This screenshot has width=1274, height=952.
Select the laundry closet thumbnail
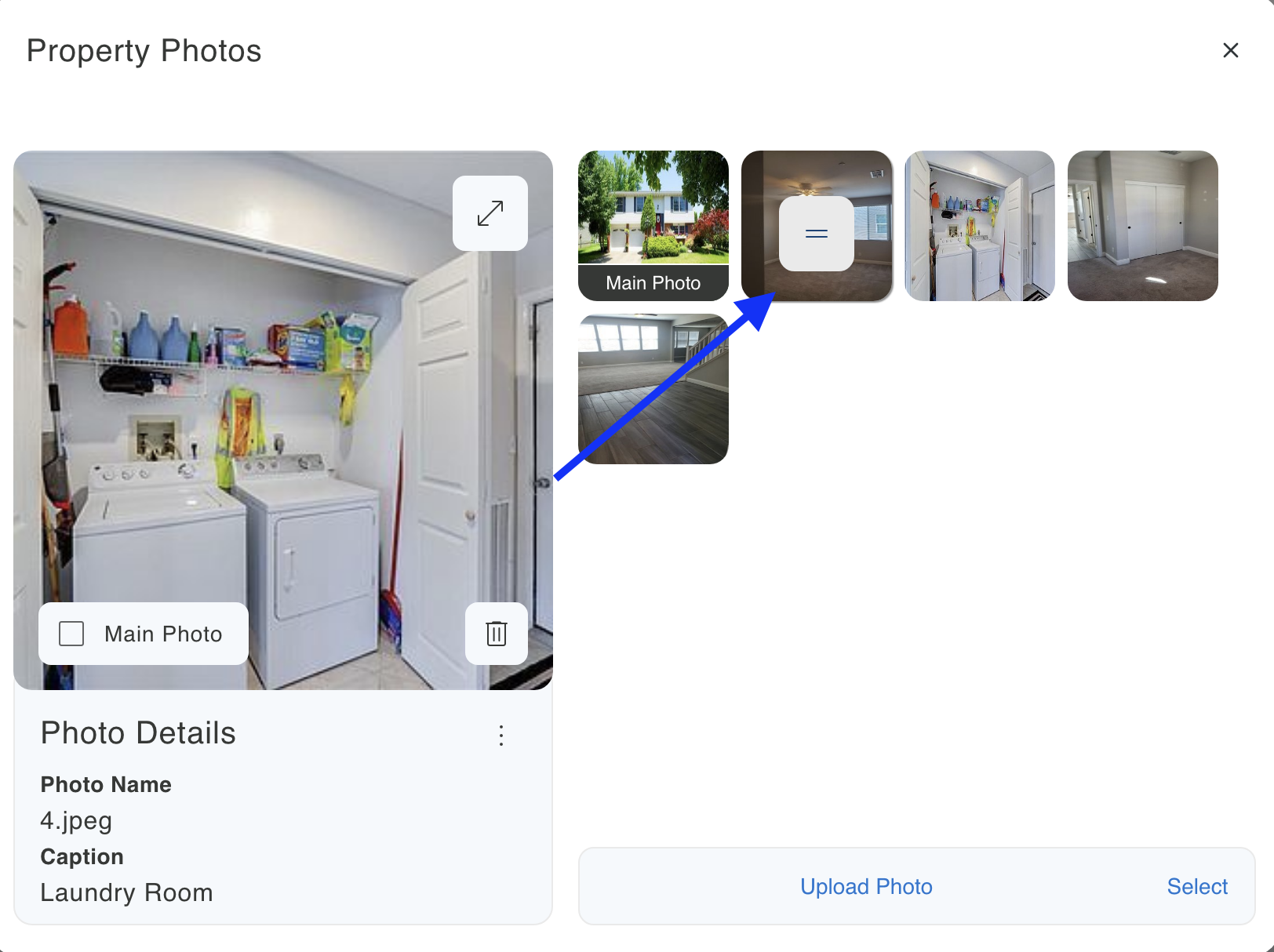(980, 226)
